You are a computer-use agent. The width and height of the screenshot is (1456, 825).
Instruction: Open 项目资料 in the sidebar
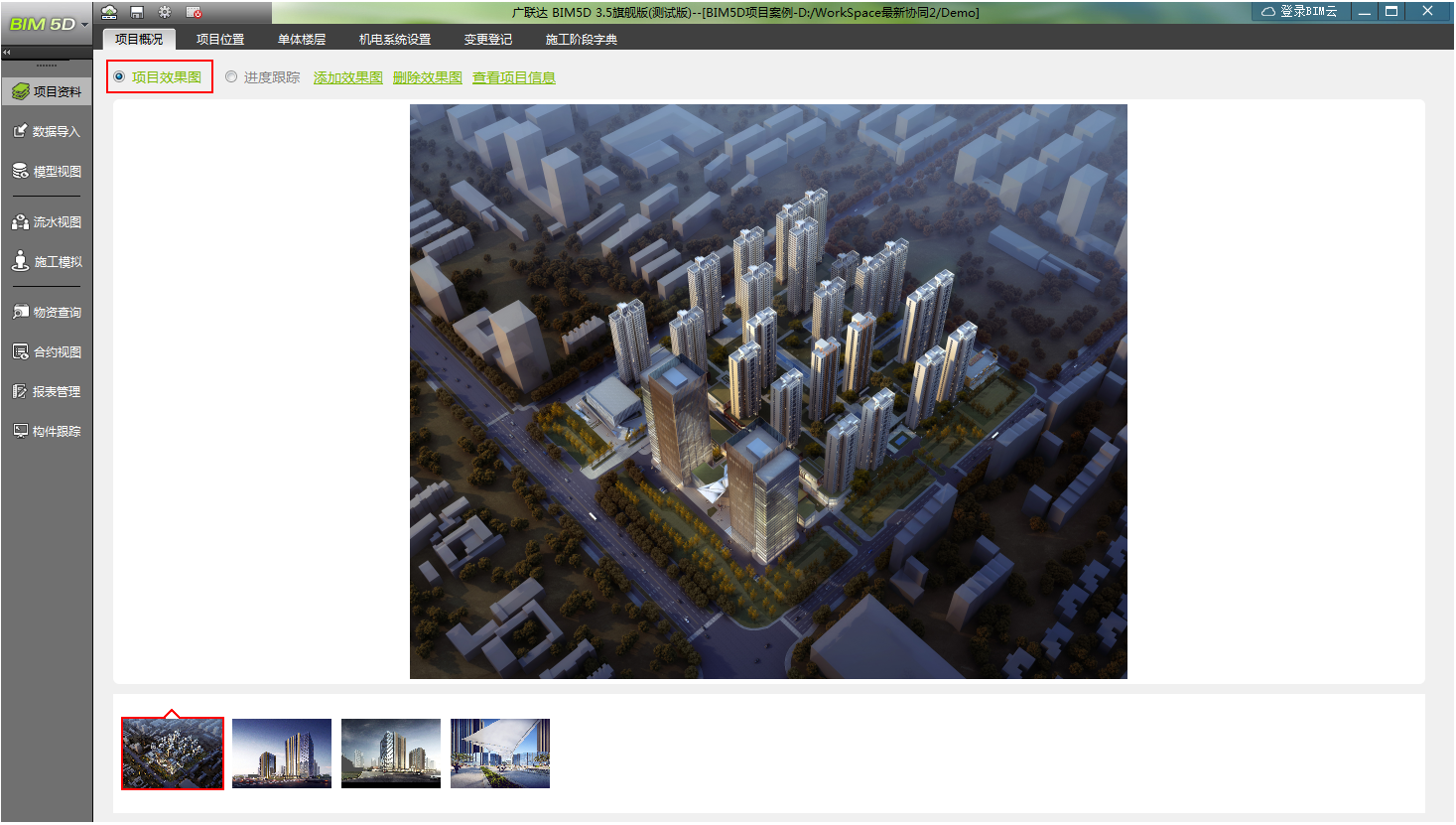click(47, 91)
